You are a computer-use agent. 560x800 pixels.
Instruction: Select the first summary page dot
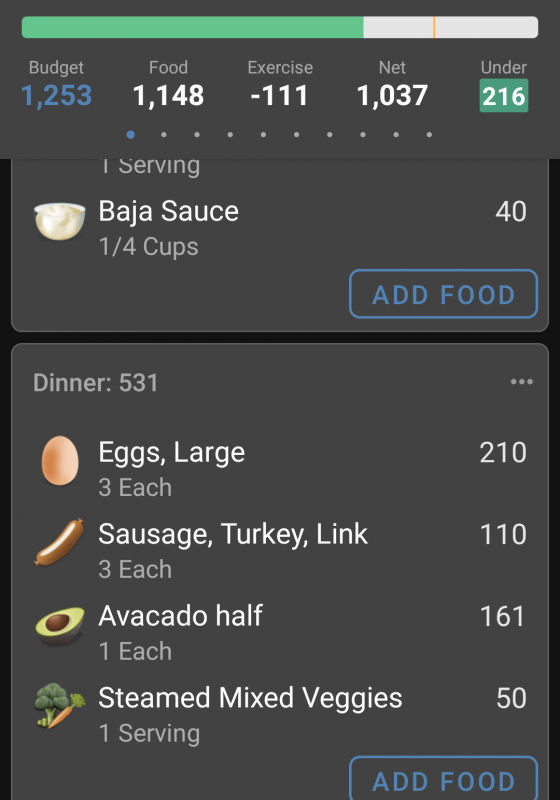pos(131,135)
